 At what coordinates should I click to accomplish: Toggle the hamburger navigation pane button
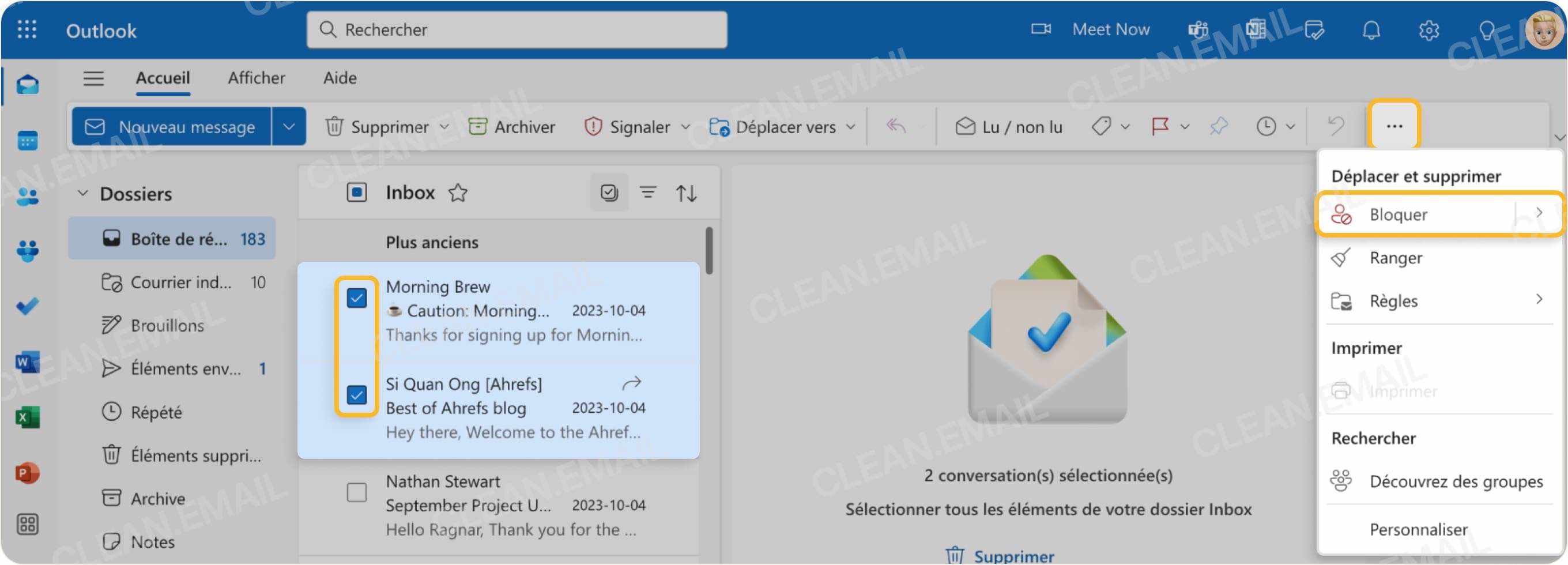point(93,78)
